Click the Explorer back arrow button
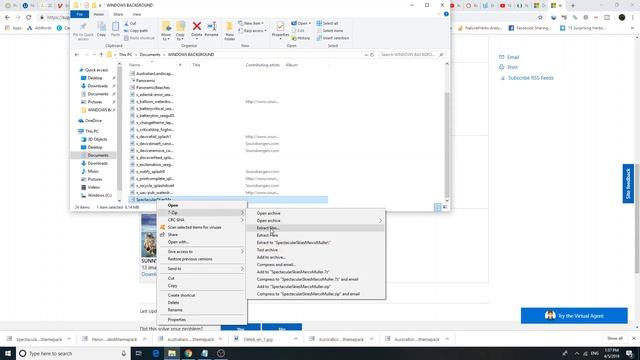This screenshot has width=640, height=360. tap(77, 55)
